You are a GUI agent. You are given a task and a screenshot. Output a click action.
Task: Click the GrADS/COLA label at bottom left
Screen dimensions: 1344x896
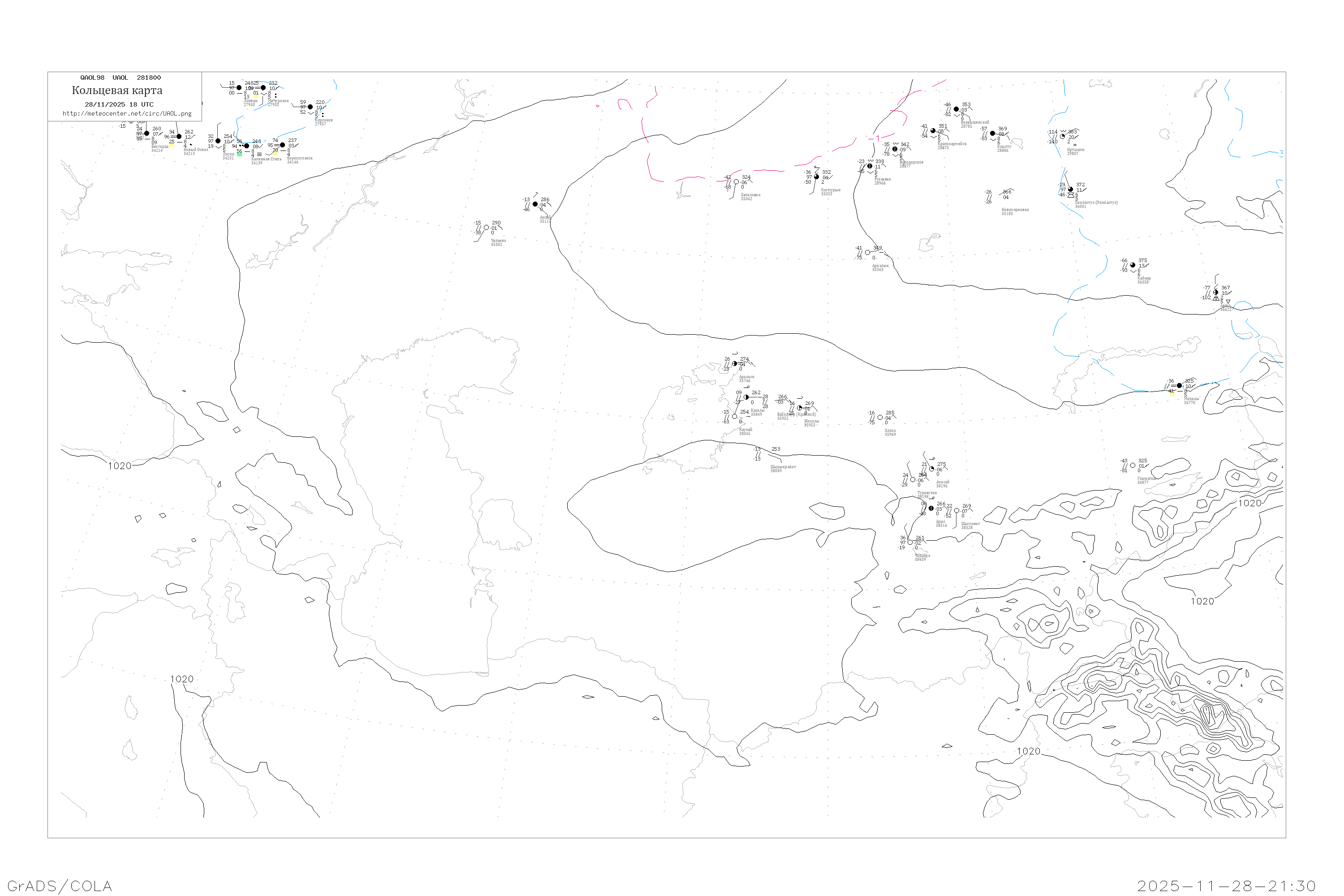click(x=60, y=886)
